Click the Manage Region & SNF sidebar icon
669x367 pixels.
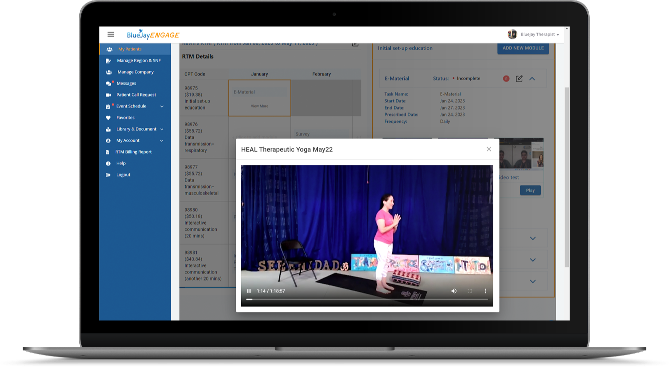coord(108,61)
